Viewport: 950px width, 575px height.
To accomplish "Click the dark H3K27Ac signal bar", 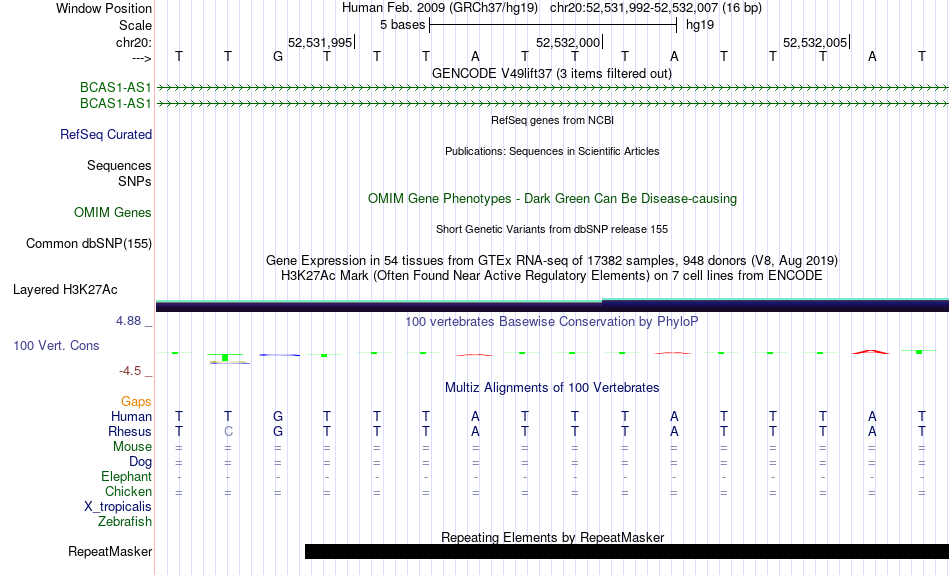I will pyautogui.click(x=552, y=305).
